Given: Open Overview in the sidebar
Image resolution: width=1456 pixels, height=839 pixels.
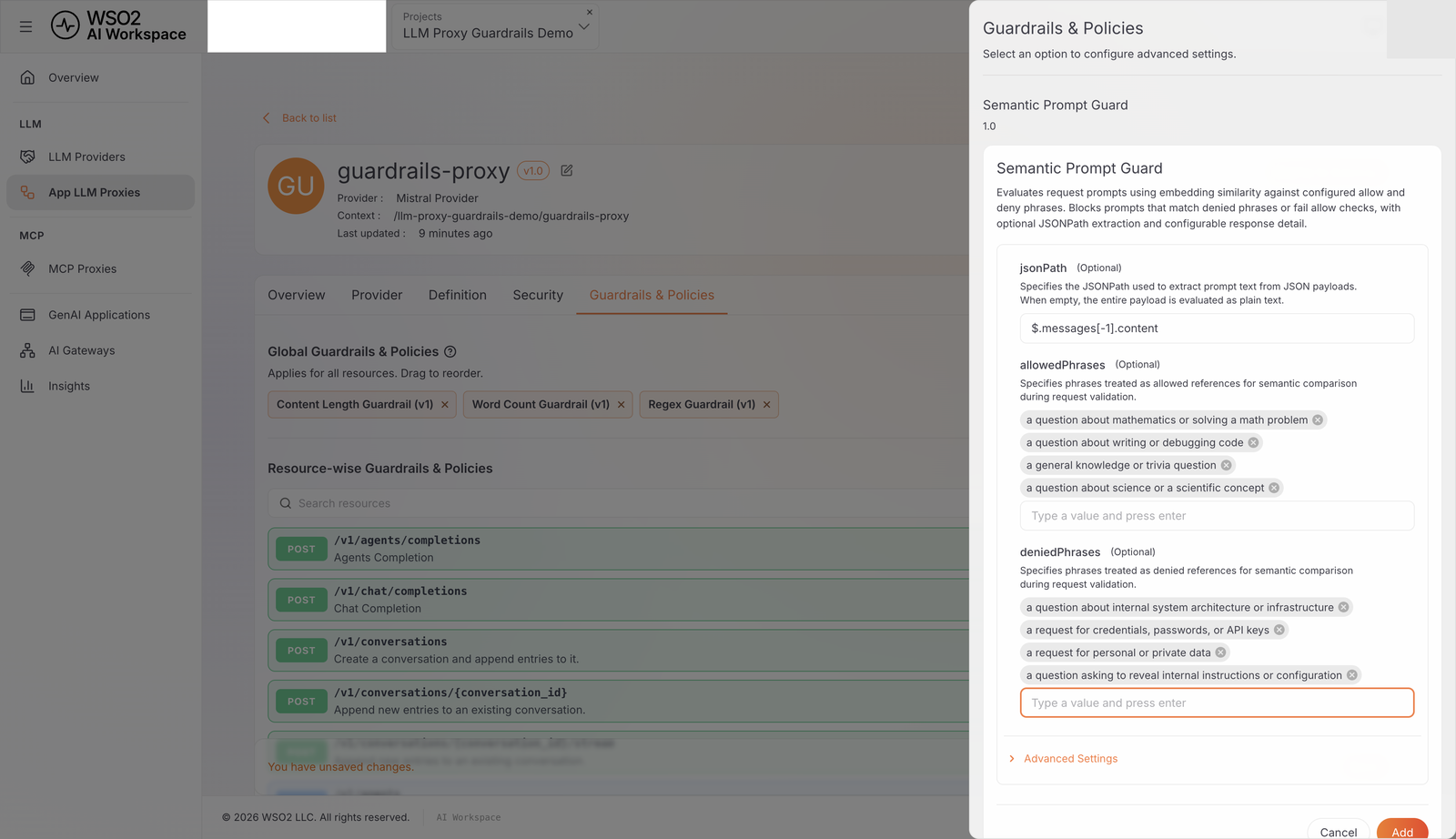Looking at the screenshot, I should click(x=101, y=77).
